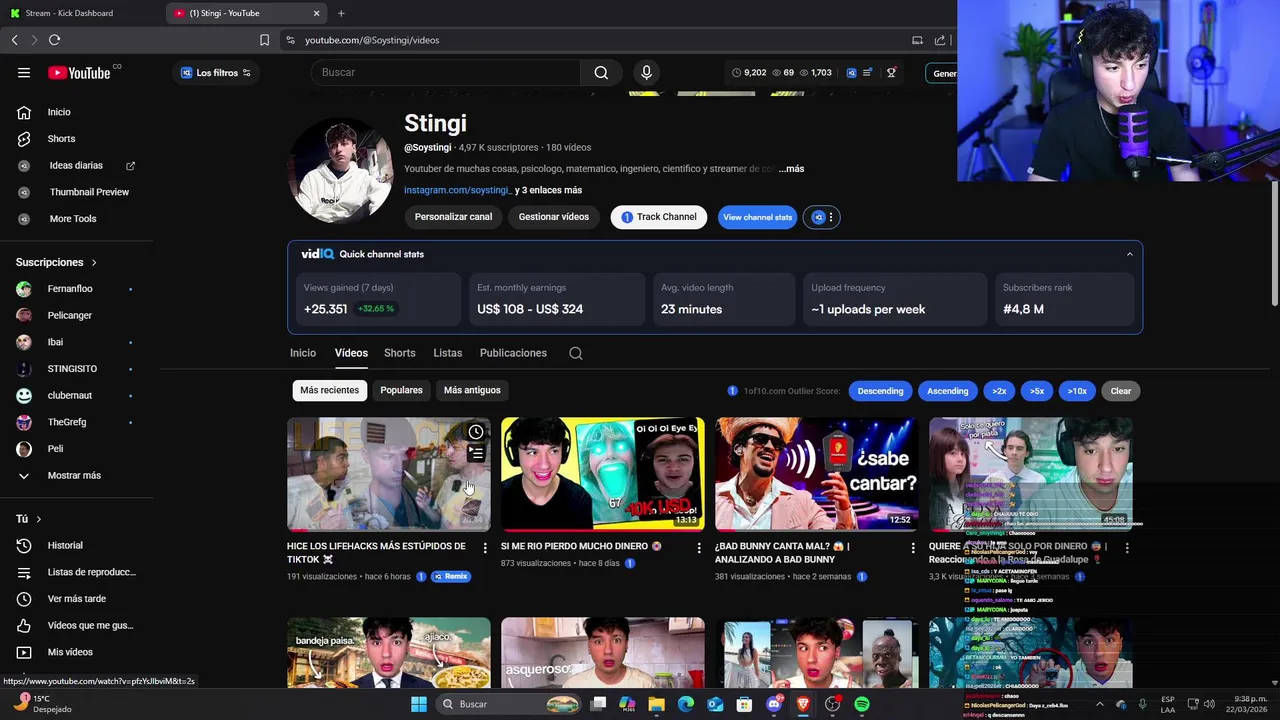Add first video to queue icon
1280x720 pixels.
tap(476, 453)
